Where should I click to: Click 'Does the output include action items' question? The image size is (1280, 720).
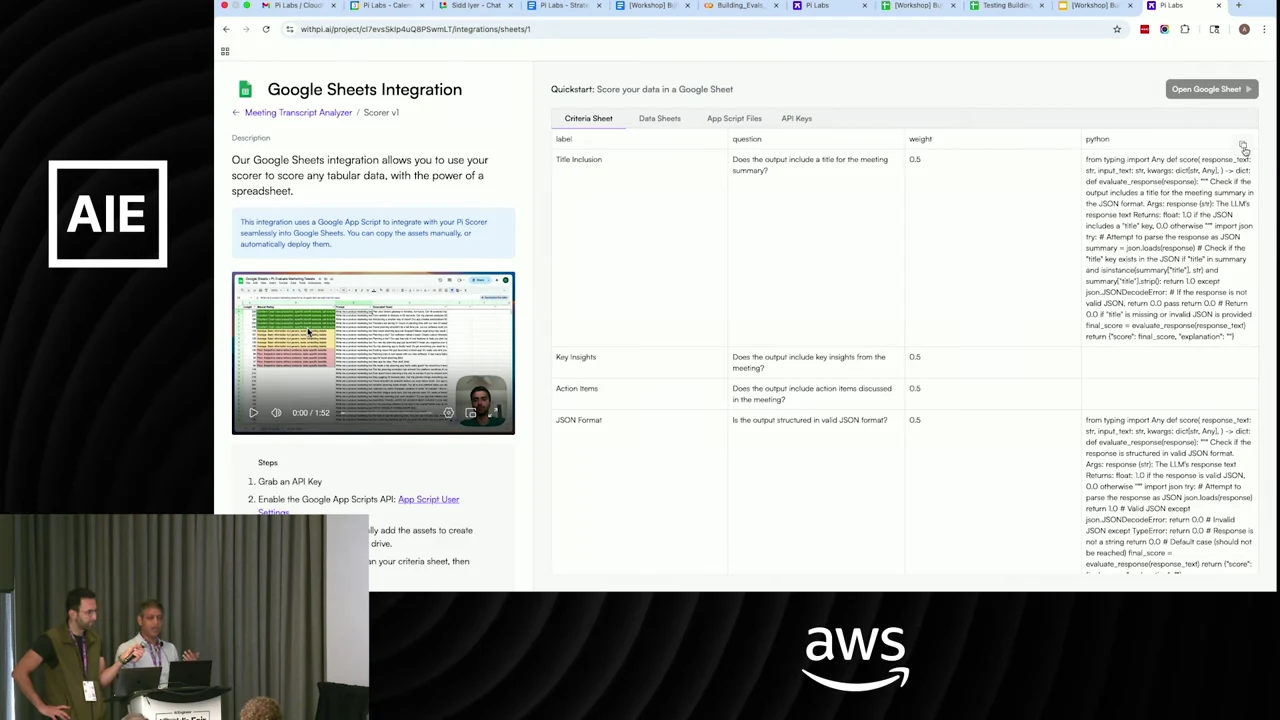pyautogui.click(x=812, y=394)
